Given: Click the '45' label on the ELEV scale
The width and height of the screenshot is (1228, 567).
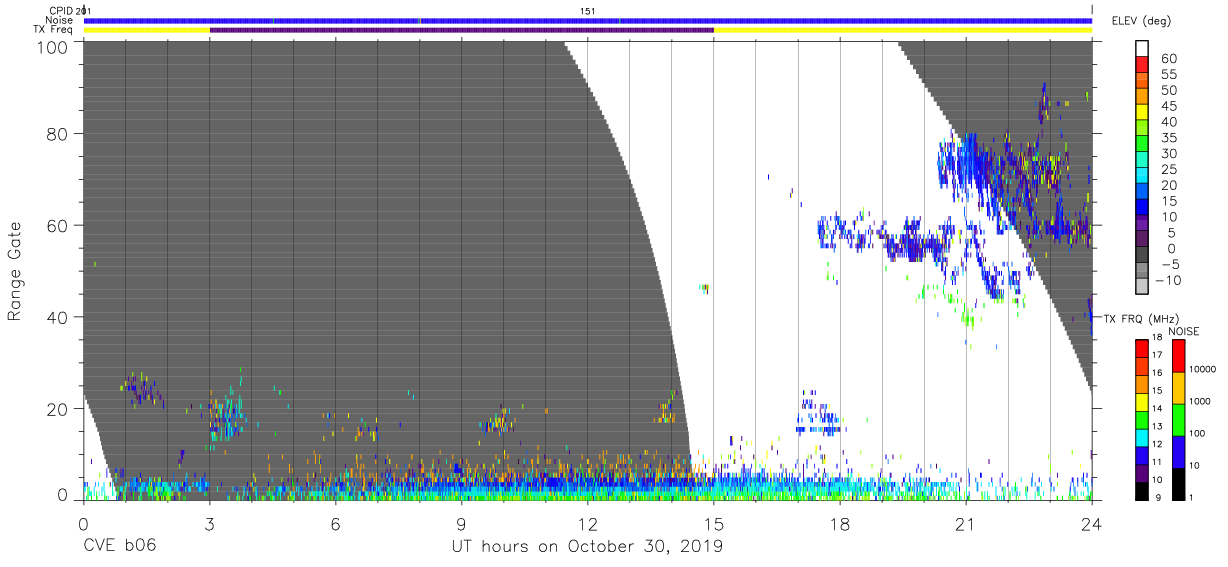Looking at the screenshot, I should (x=1170, y=106).
